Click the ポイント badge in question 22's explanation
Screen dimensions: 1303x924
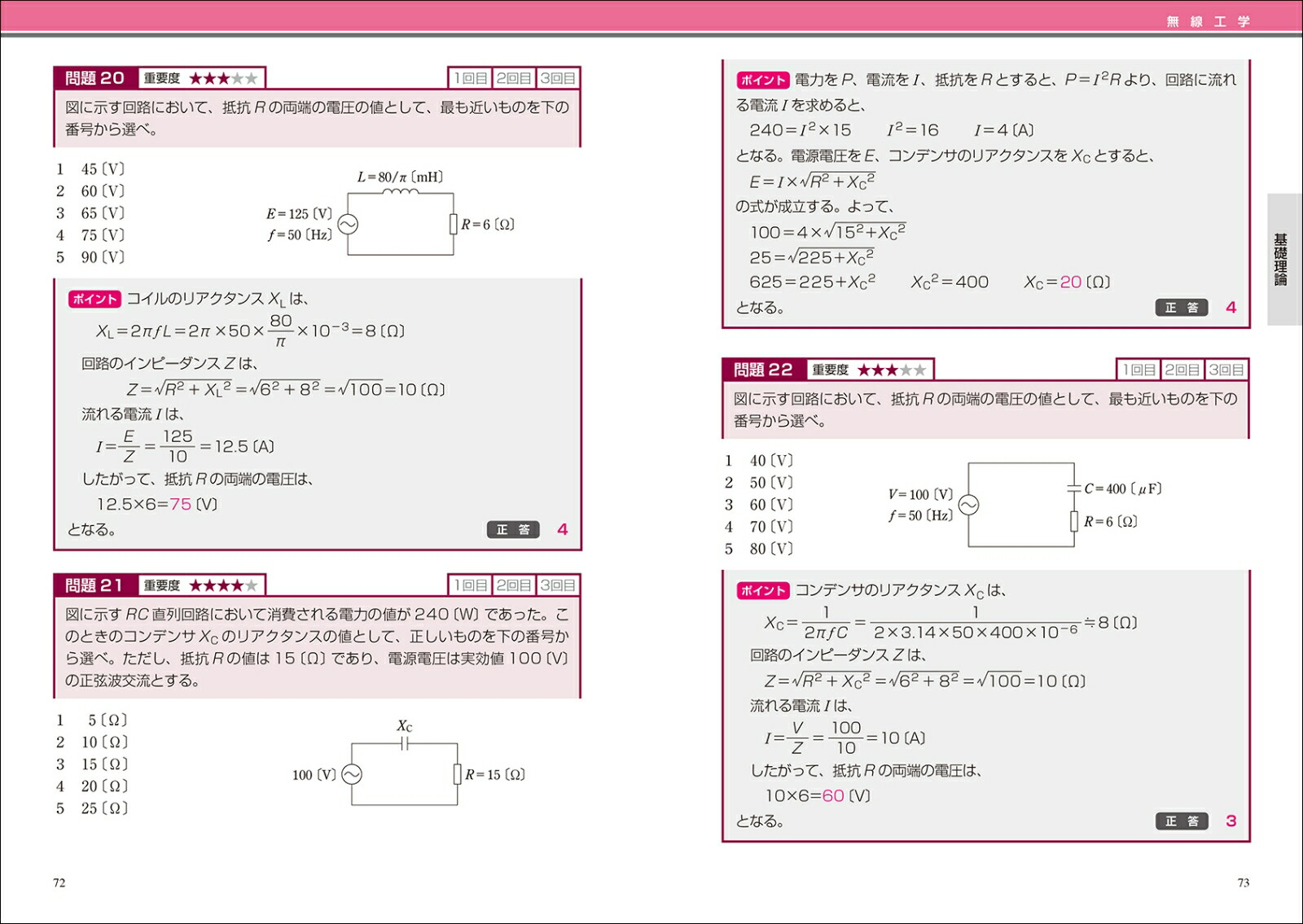coord(762,590)
